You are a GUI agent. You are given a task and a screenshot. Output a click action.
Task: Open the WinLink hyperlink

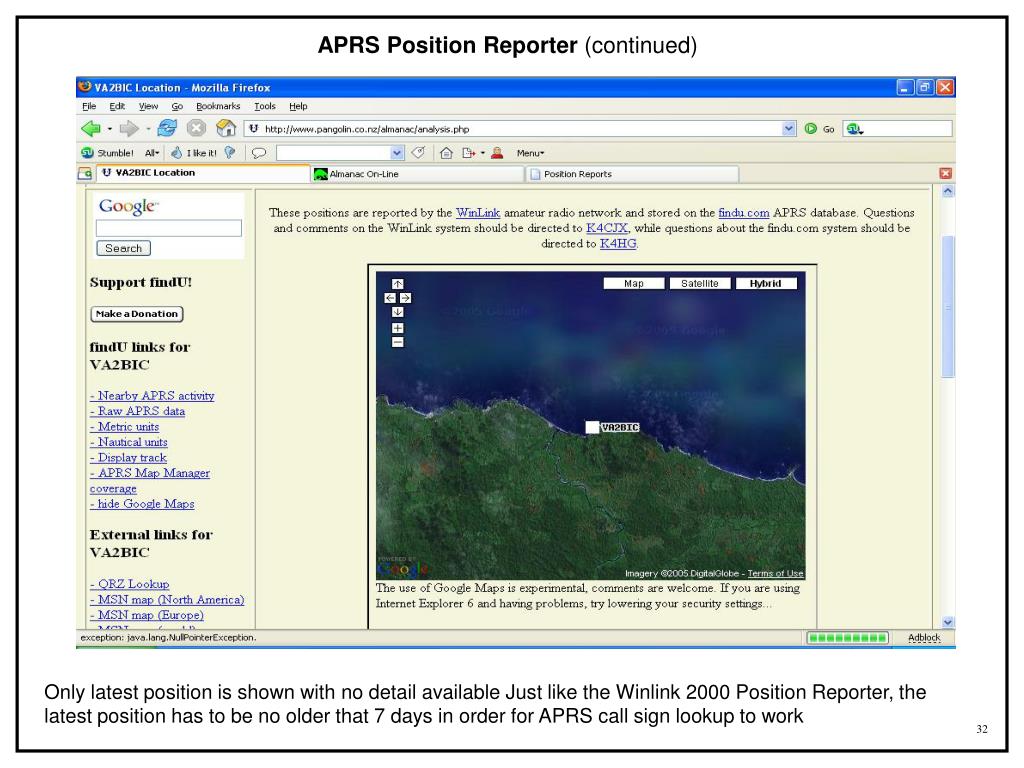click(x=478, y=213)
